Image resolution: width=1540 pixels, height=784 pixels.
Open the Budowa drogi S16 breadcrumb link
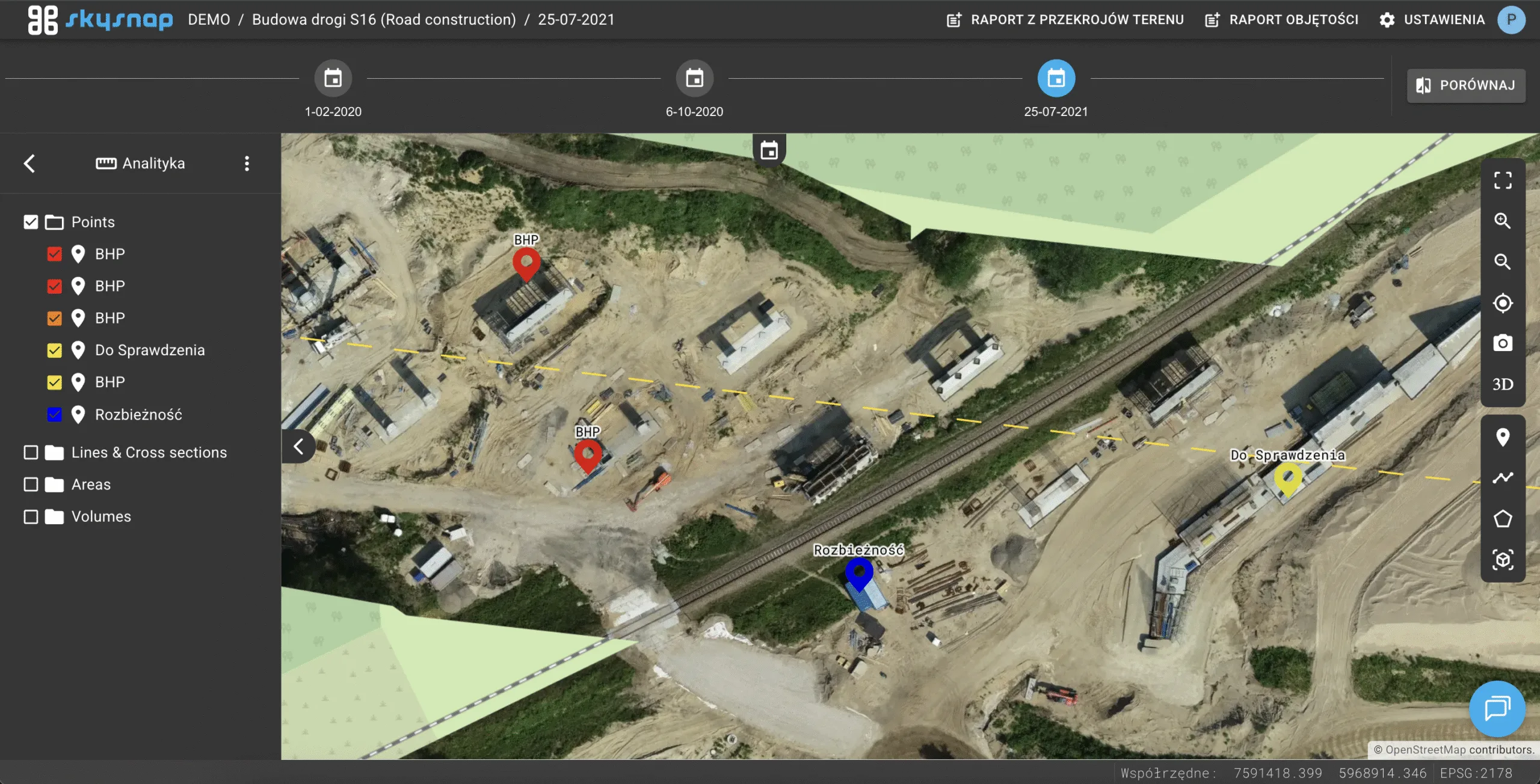click(x=384, y=20)
